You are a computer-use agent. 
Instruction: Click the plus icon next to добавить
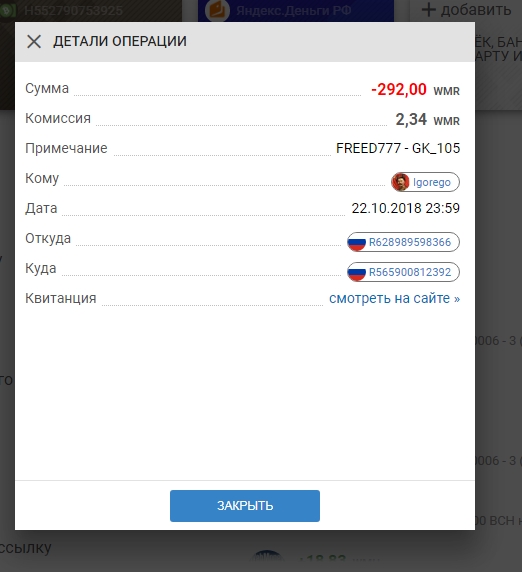[x=429, y=10]
